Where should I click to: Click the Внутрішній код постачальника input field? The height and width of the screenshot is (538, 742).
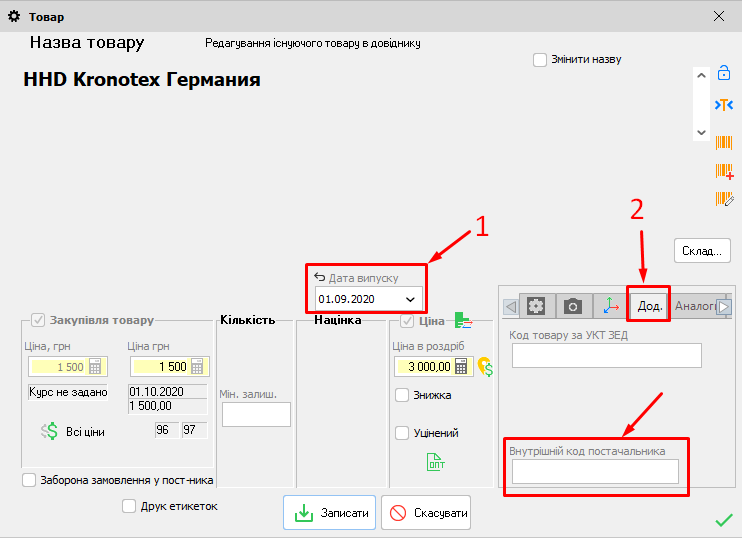tap(594, 472)
